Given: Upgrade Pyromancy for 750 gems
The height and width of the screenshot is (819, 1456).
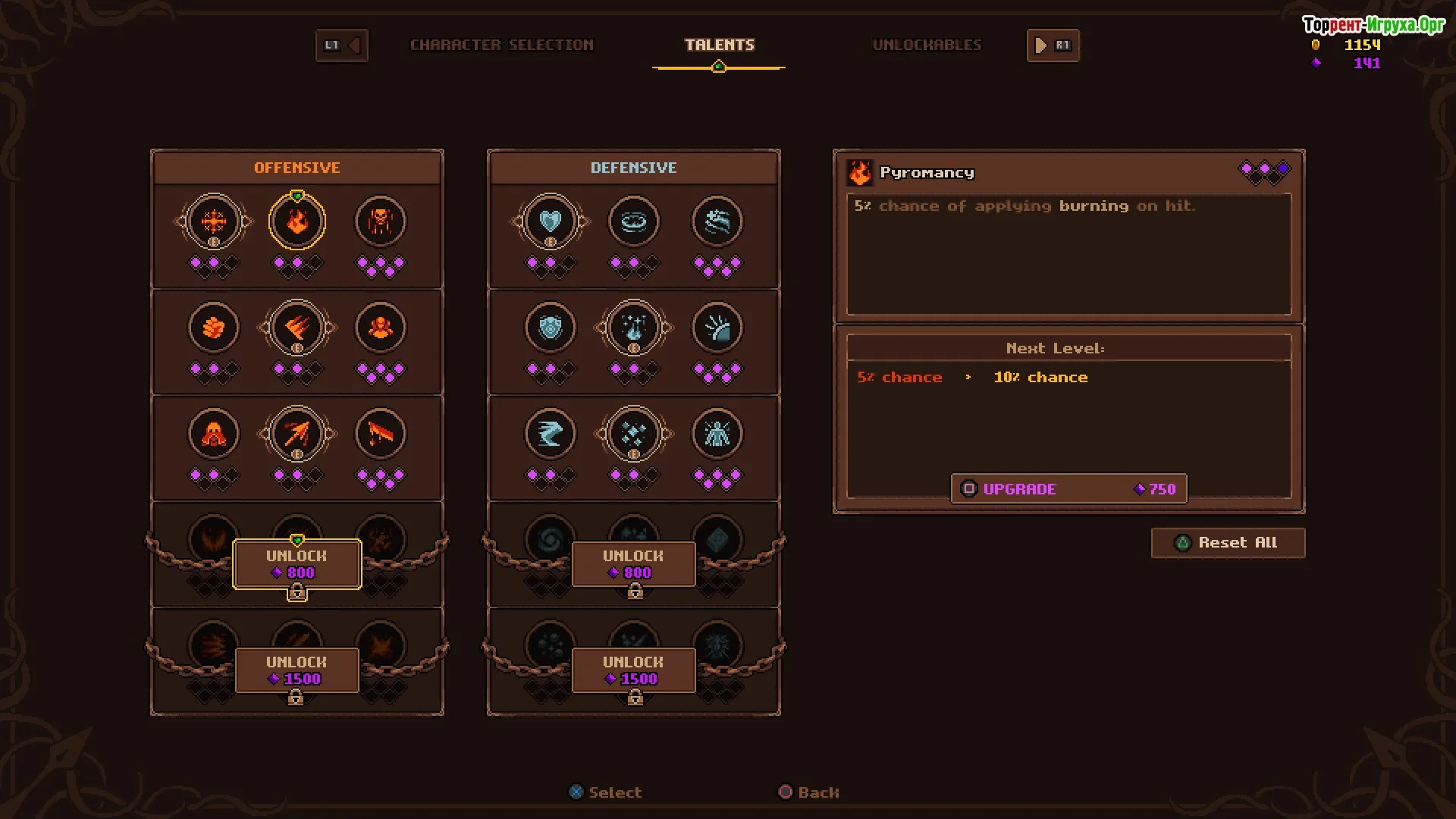Looking at the screenshot, I should pos(1069,489).
